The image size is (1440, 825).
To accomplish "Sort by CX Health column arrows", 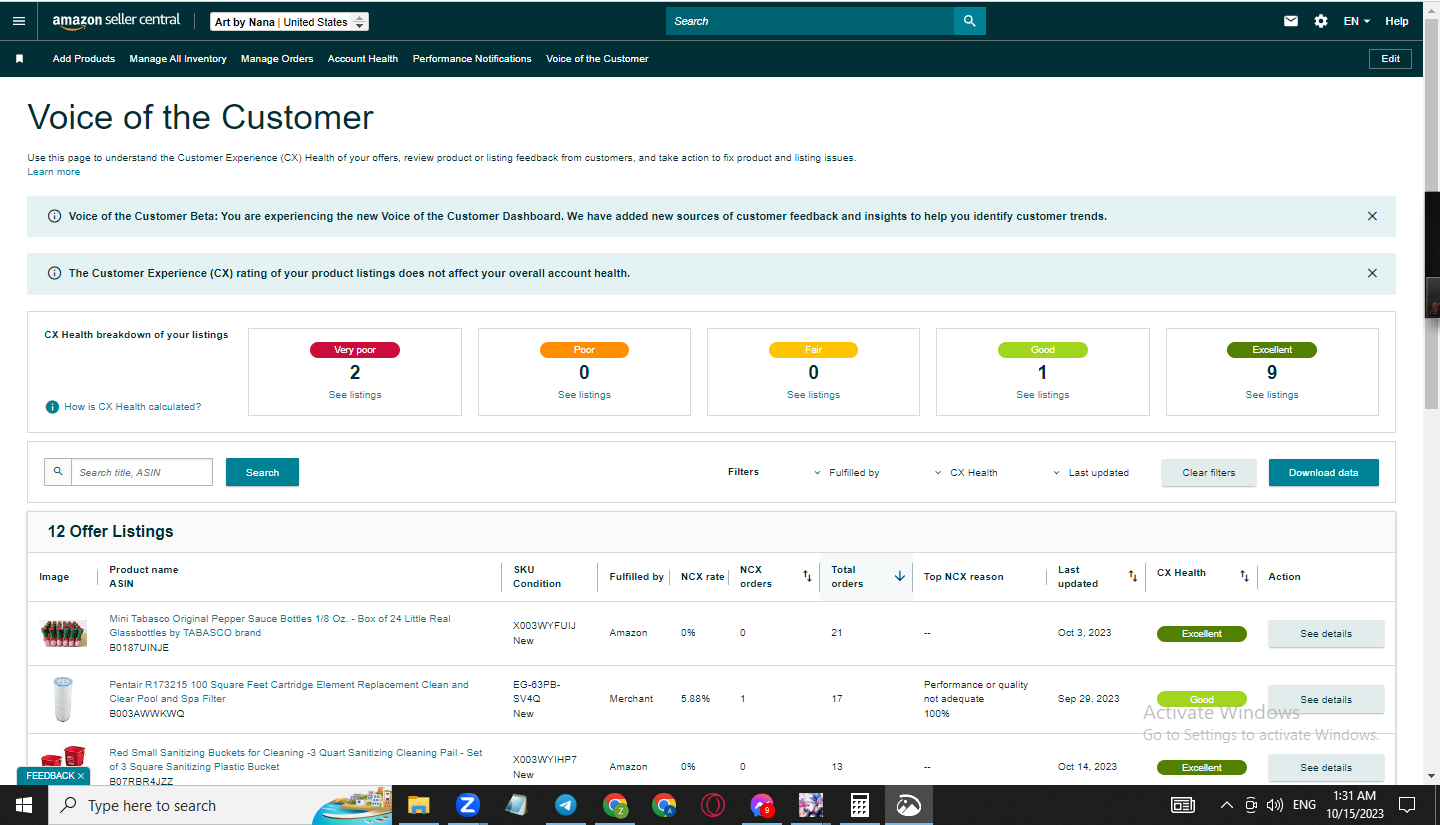I will (x=1244, y=576).
